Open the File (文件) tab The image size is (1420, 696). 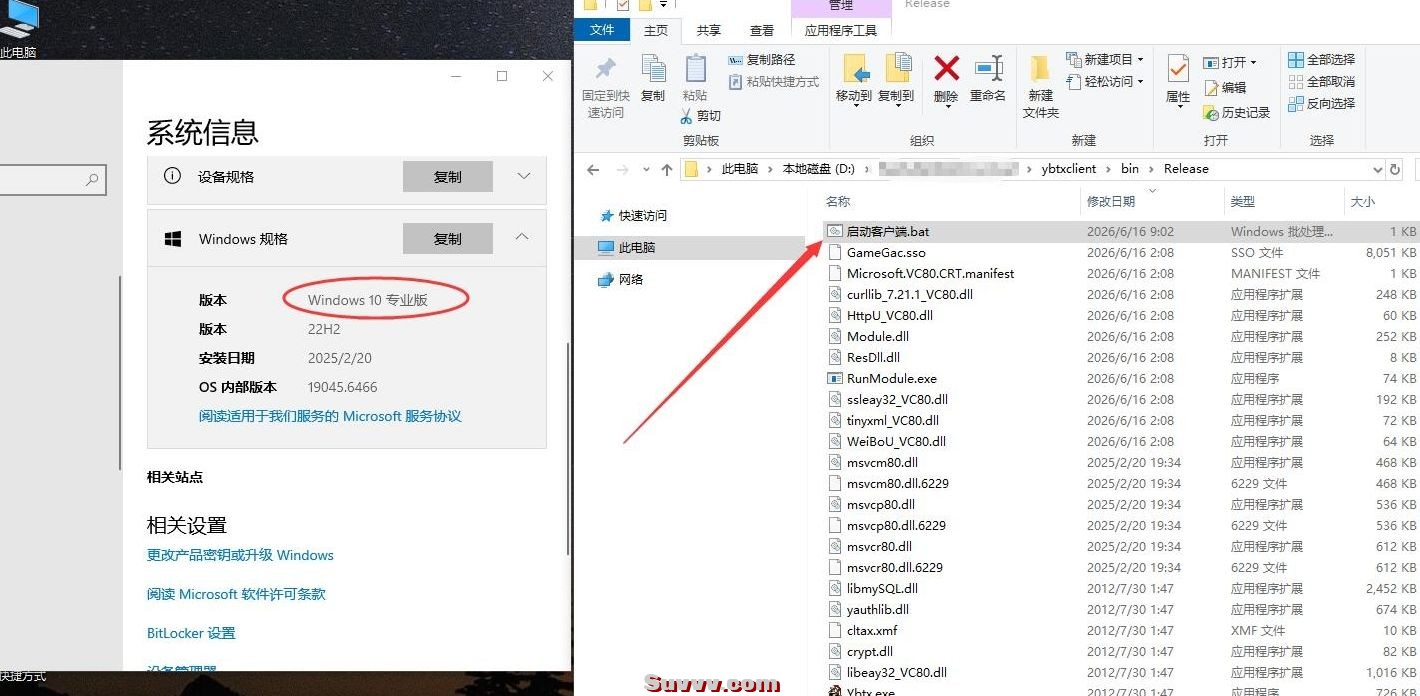(x=602, y=30)
